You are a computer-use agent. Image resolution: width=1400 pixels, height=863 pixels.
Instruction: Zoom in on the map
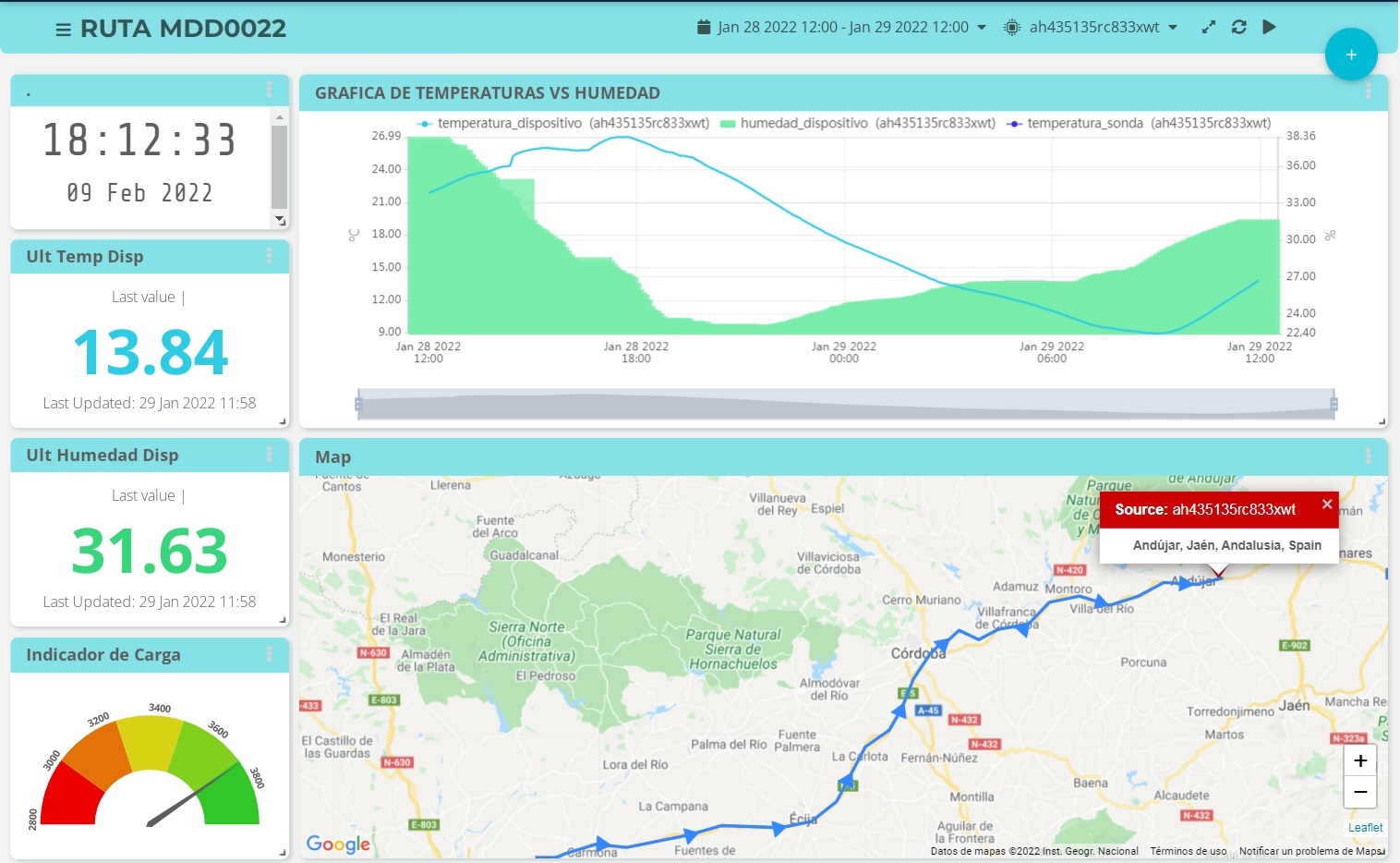pos(1360,761)
